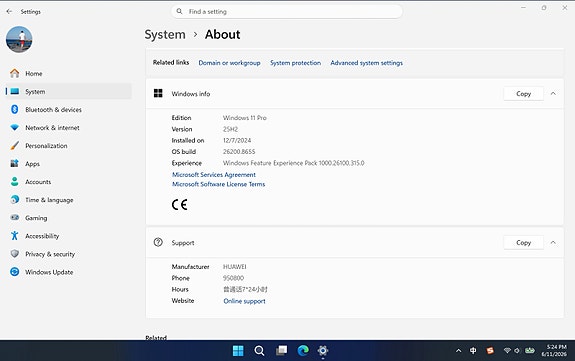575x361 pixels.
Task: Open Privacy & security settings
Action: coord(69,254)
